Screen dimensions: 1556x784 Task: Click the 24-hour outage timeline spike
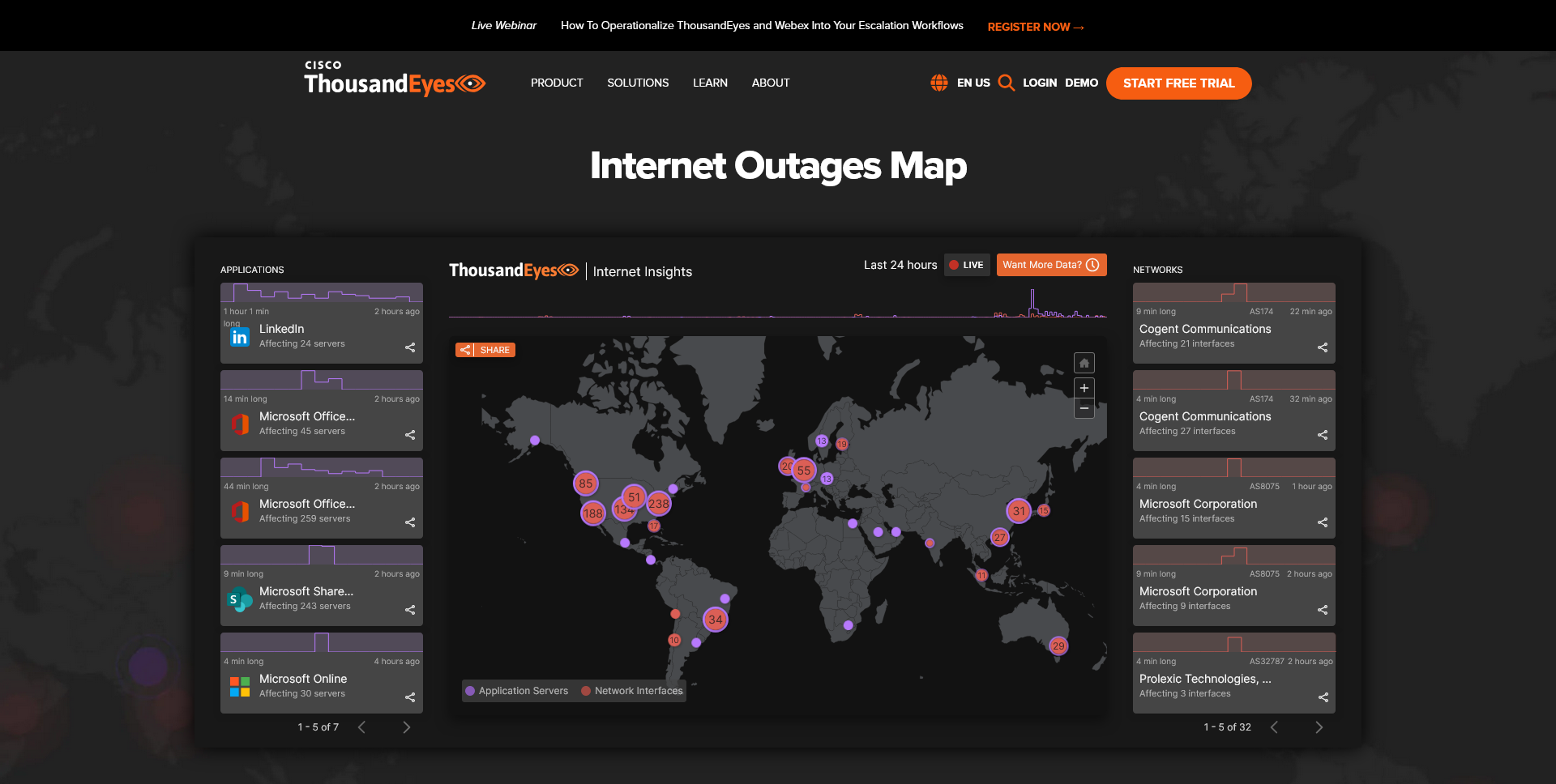[x=1032, y=301]
